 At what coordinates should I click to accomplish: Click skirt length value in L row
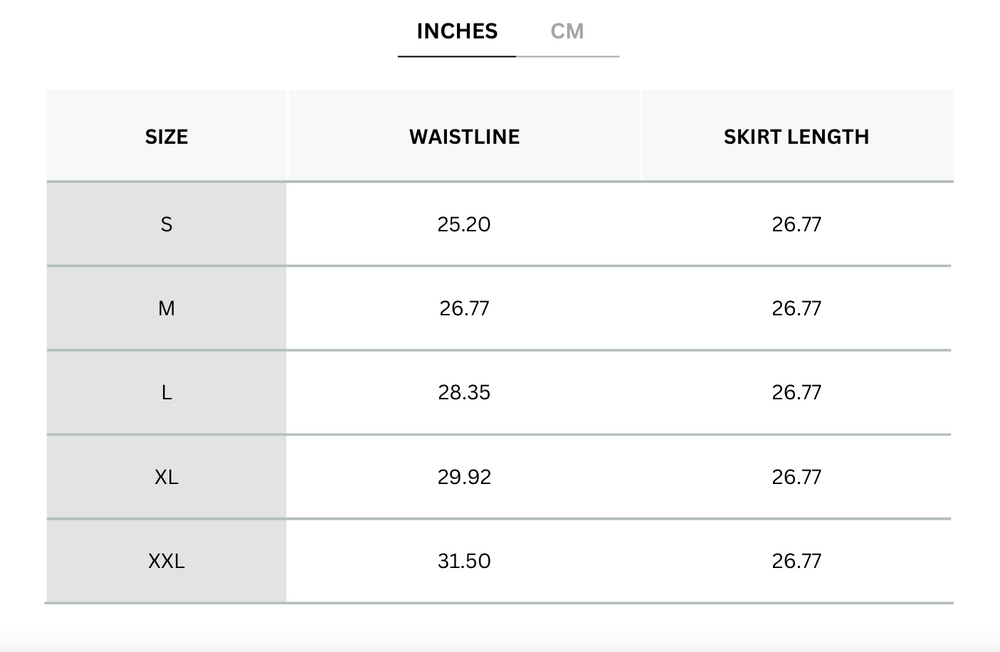(x=796, y=393)
